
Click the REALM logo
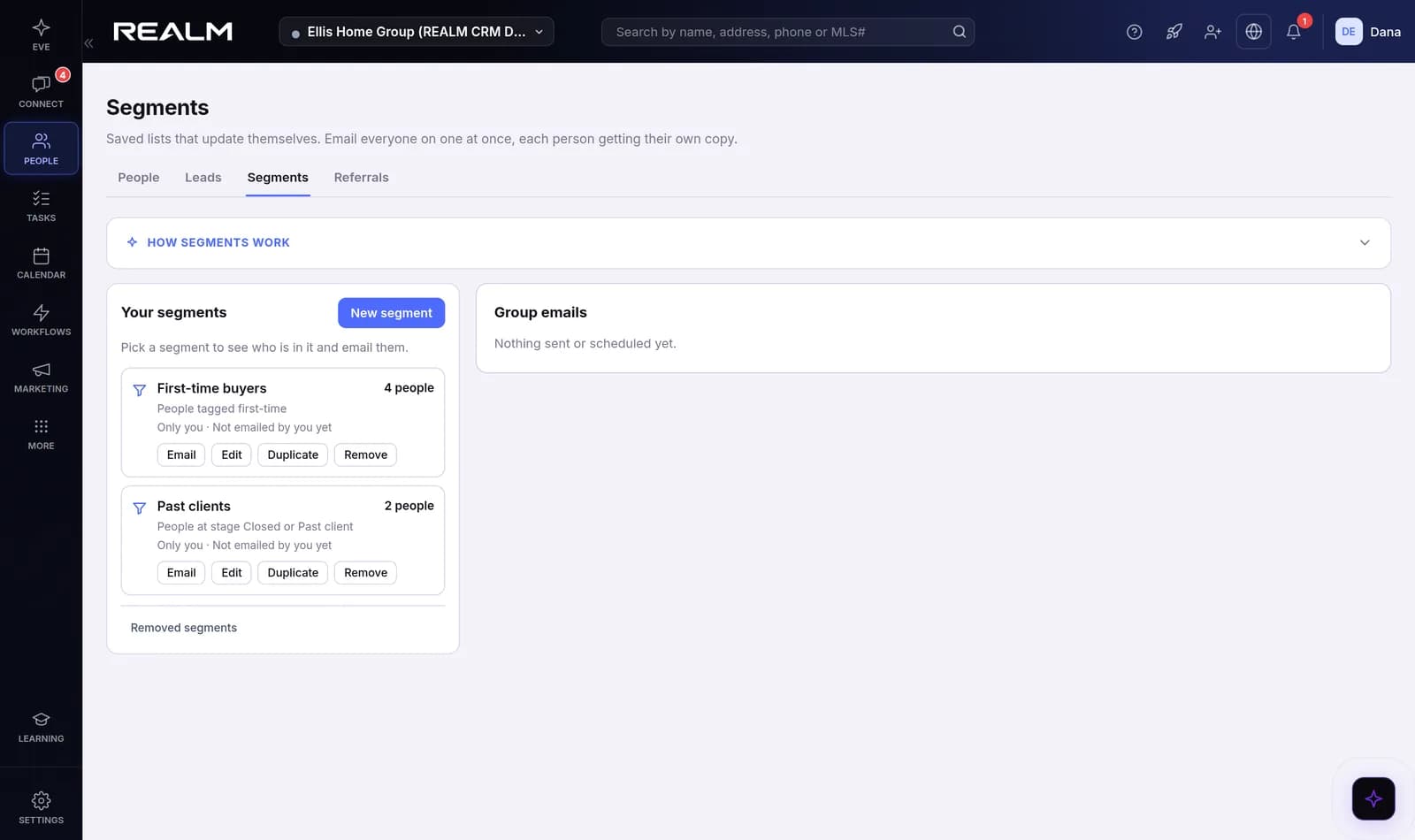(x=173, y=32)
